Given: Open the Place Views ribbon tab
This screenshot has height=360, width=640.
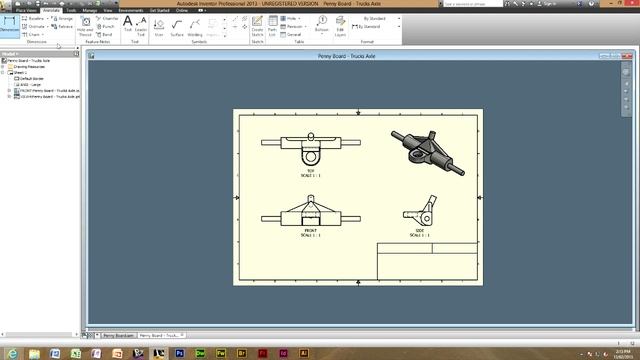Looking at the screenshot, I should point(26,10).
